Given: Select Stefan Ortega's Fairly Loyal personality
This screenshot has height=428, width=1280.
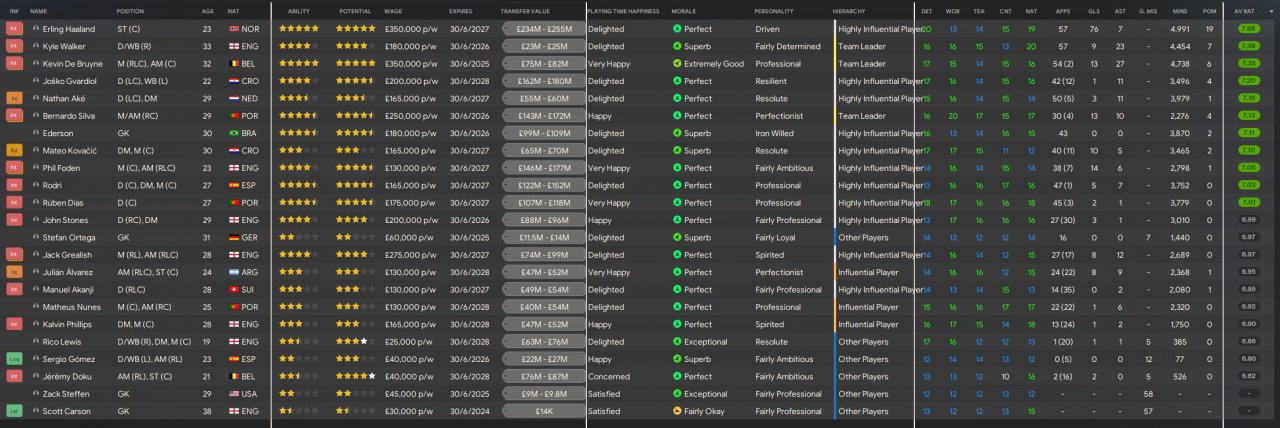Looking at the screenshot, I should pos(777,237).
